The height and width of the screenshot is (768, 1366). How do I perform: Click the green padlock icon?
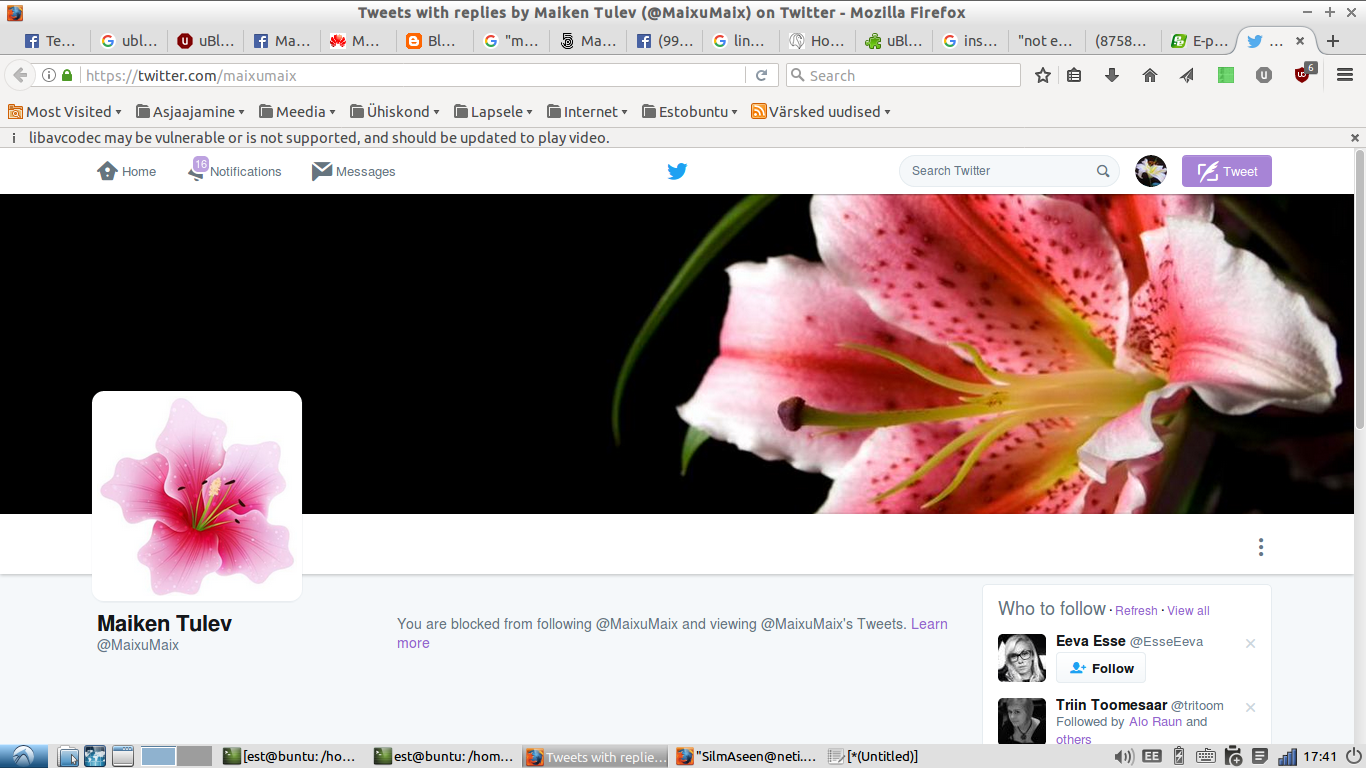pyautogui.click(x=67, y=75)
